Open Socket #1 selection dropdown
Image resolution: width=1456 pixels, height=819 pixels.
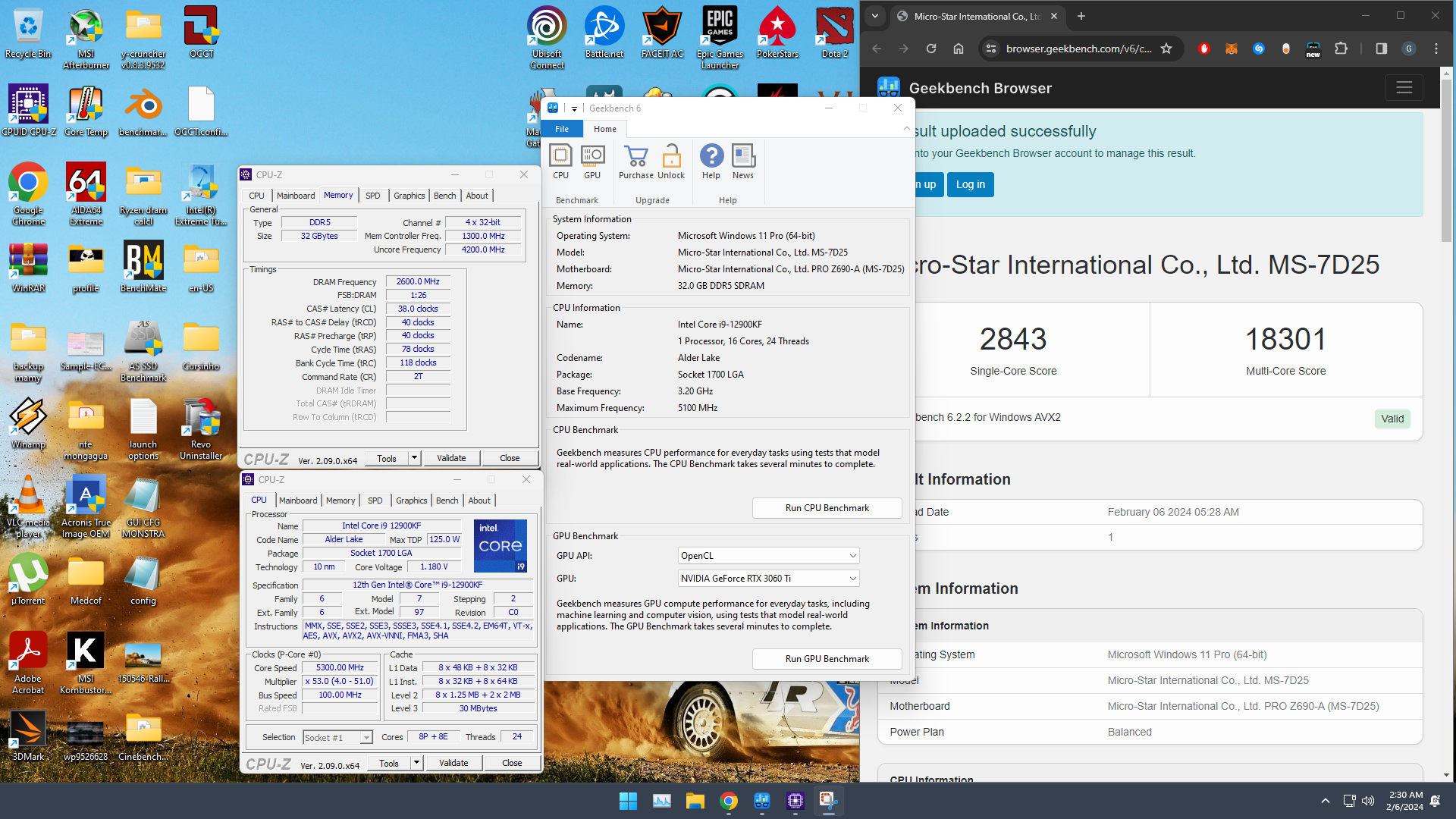click(337, 737)
